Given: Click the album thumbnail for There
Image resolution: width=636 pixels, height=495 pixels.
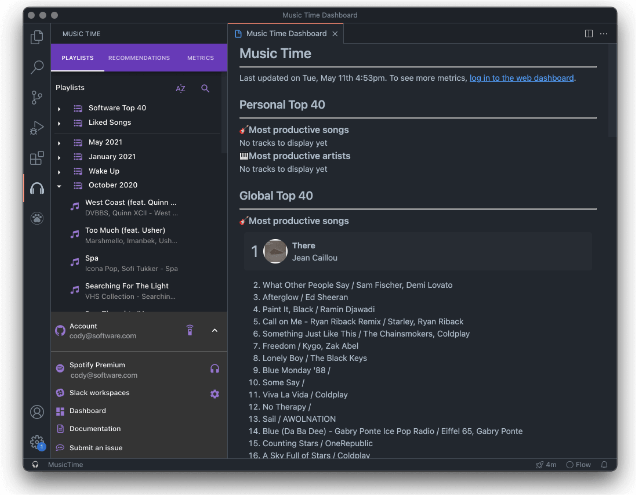Looking at the screenshot, I should pyautogui.click(x=275, y=251).
